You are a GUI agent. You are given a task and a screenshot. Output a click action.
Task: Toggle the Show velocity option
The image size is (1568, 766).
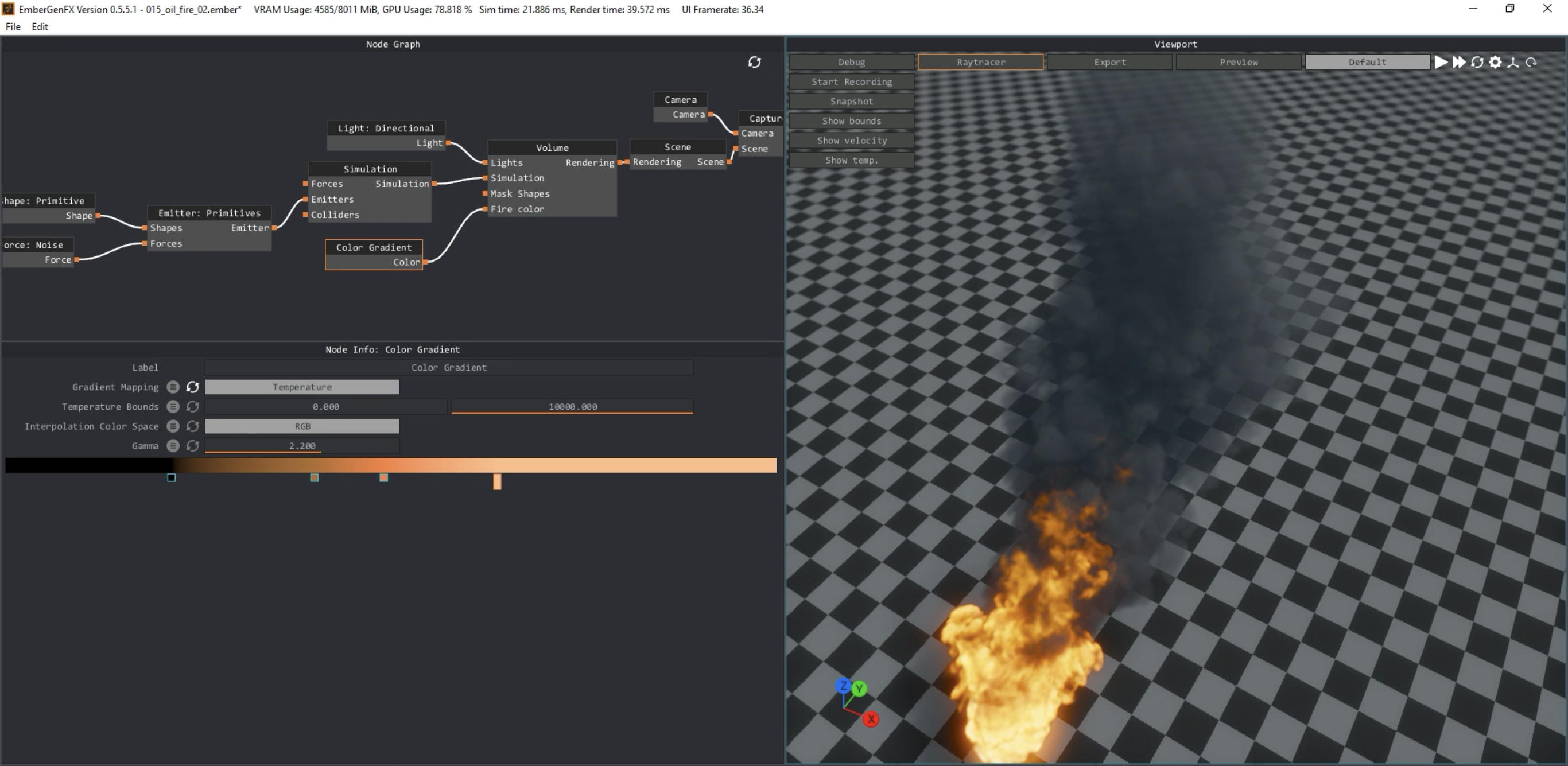tap(851, 141)
